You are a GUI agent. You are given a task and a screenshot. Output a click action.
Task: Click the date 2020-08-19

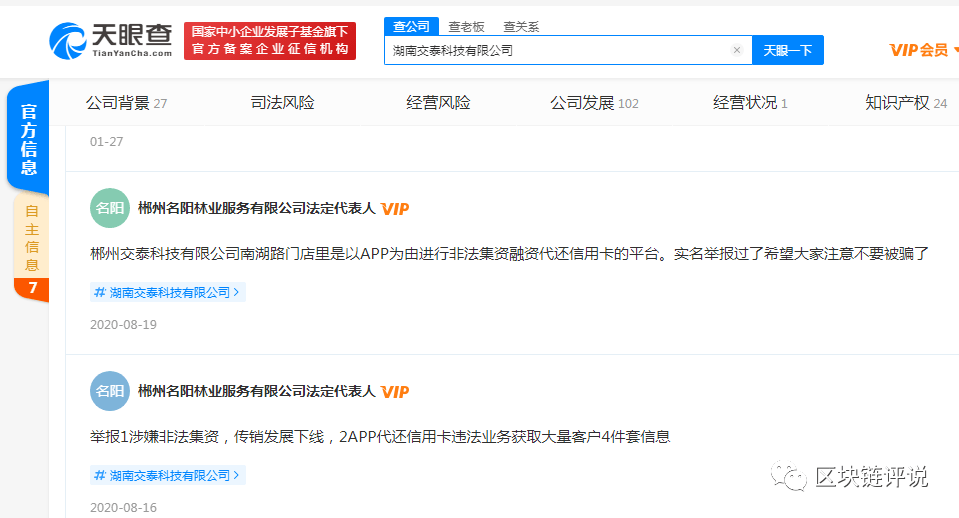[x=124, y=325]
